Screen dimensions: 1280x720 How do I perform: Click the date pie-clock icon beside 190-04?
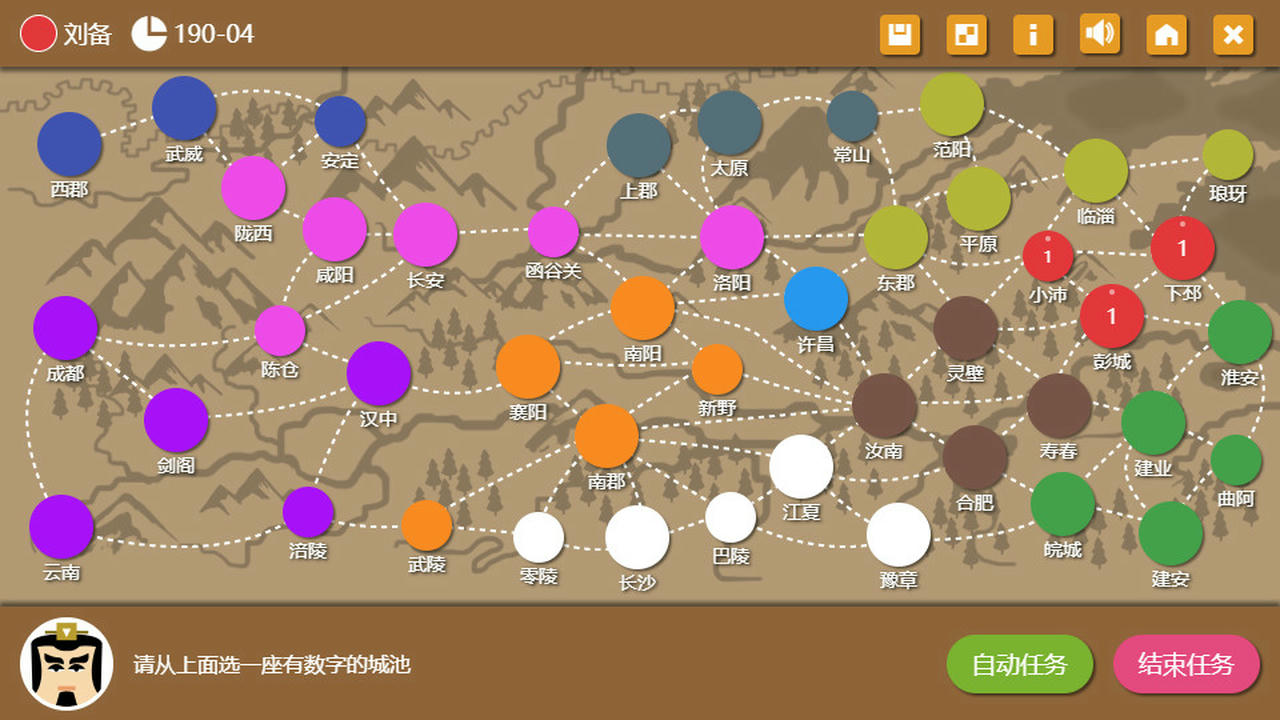(x=149, y=34)
